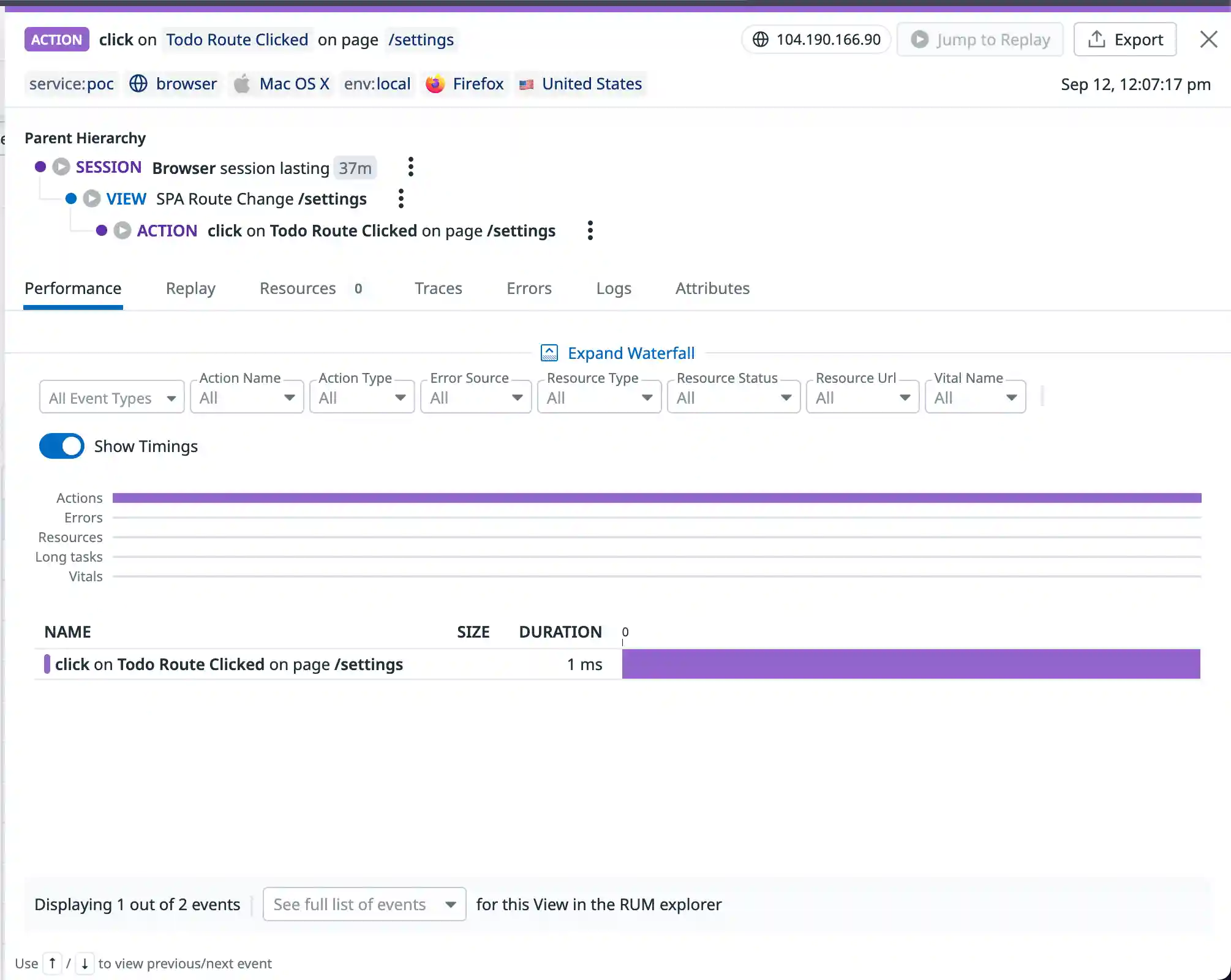Click the United States flag icon

tap(527, 85)
